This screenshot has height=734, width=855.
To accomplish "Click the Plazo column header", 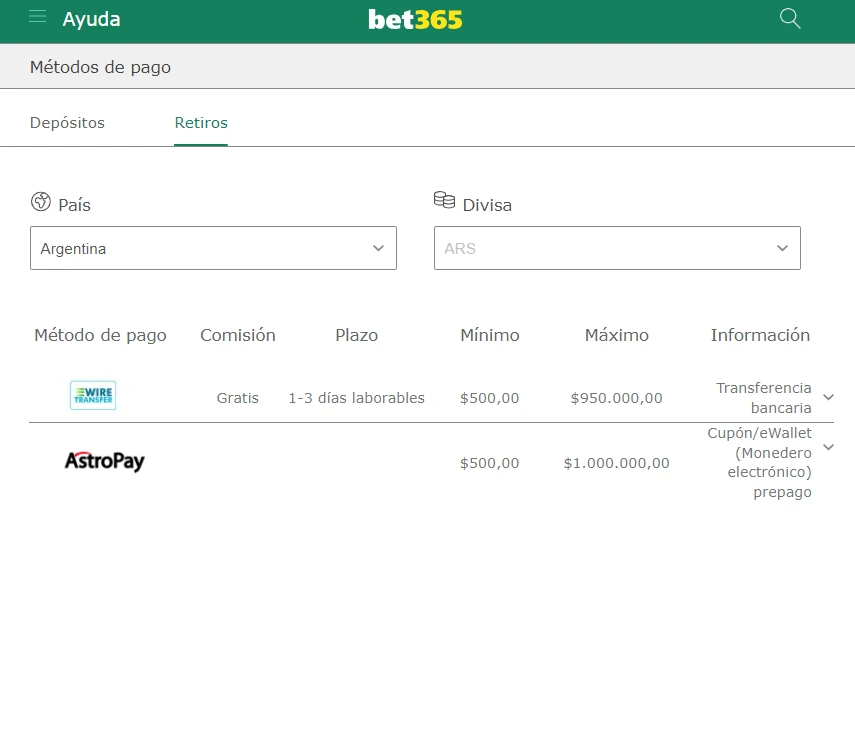I will (x=357, y=335).
